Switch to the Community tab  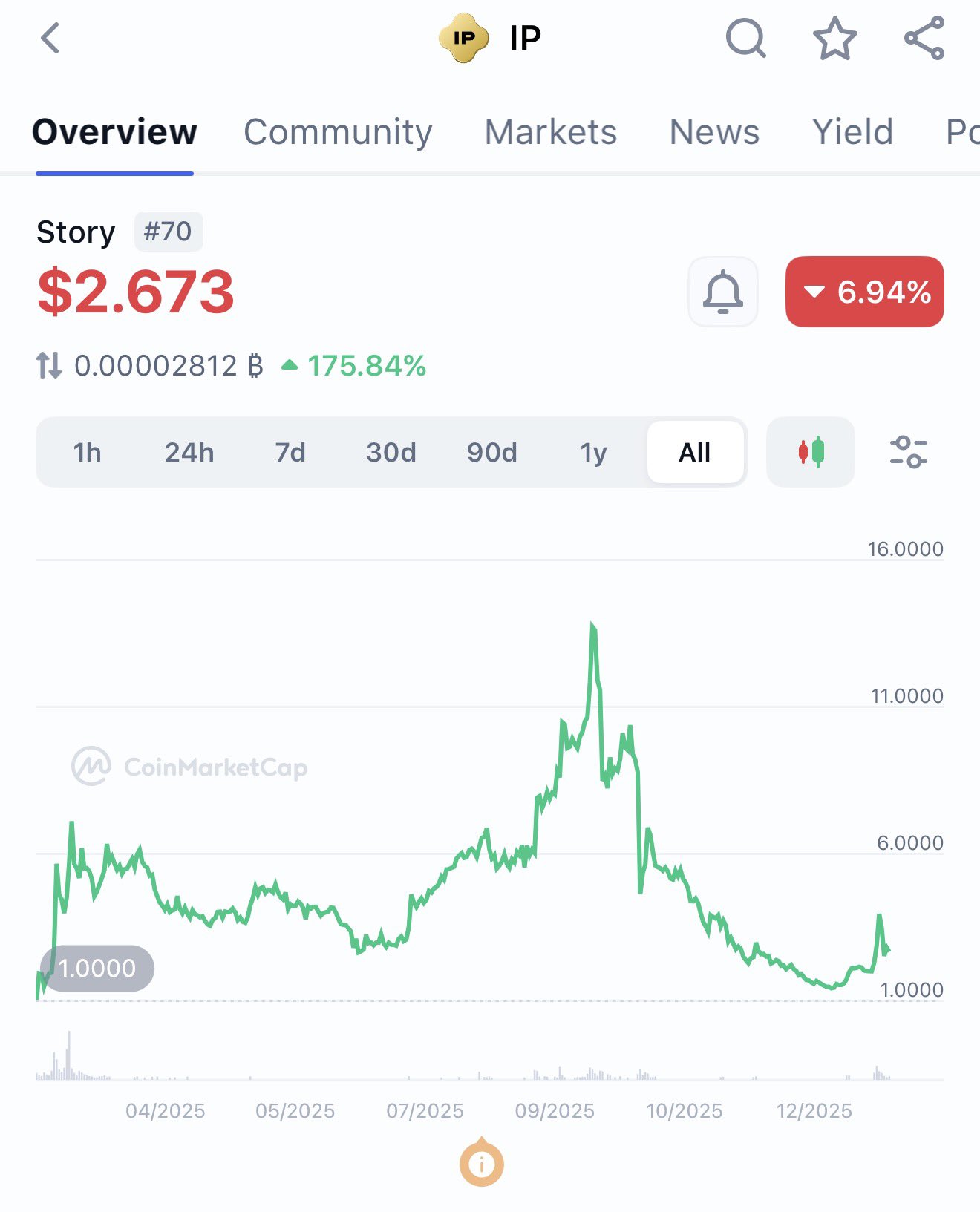[338, 132]
